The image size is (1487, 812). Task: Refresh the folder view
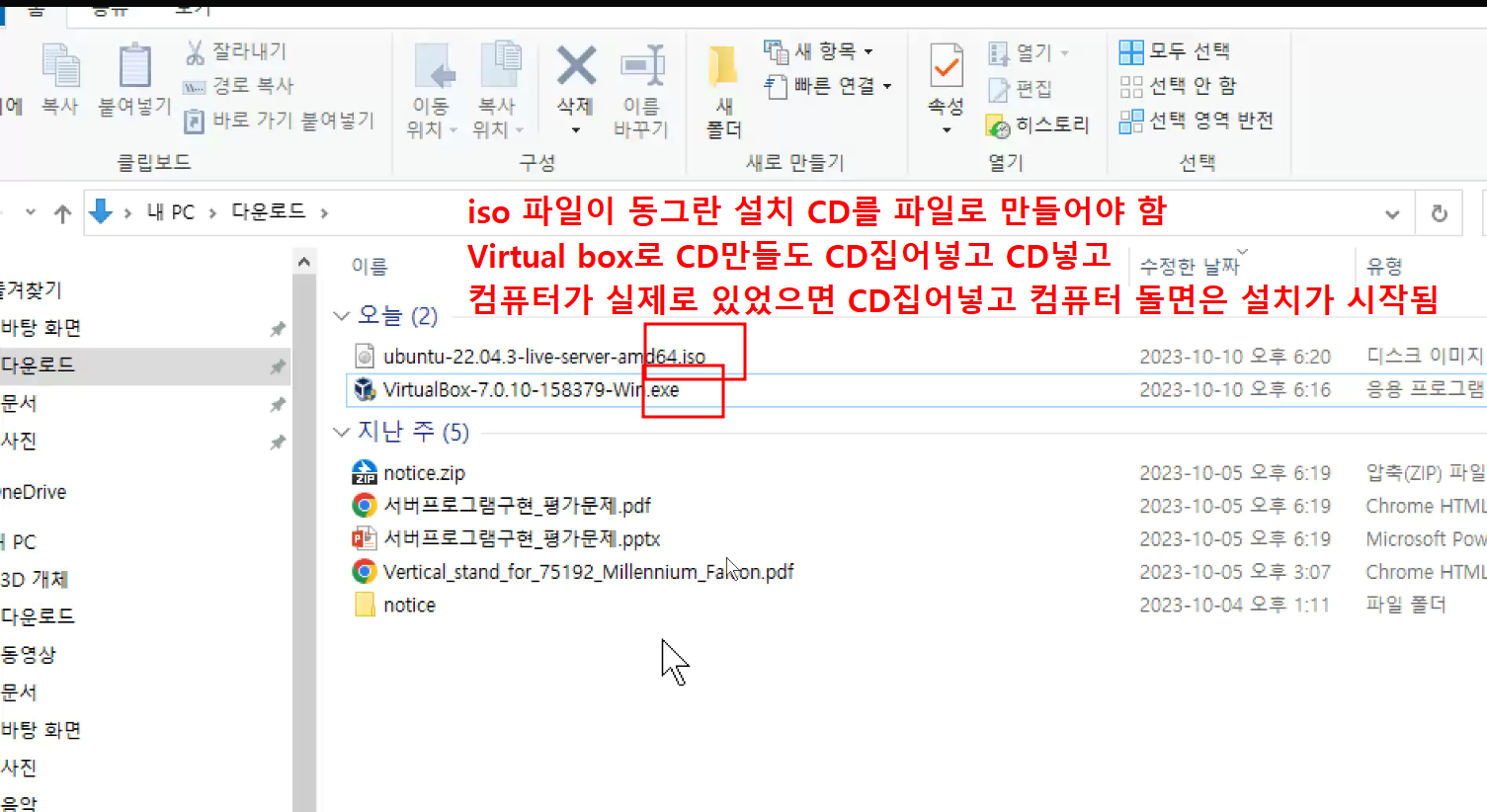(1440, 213)
